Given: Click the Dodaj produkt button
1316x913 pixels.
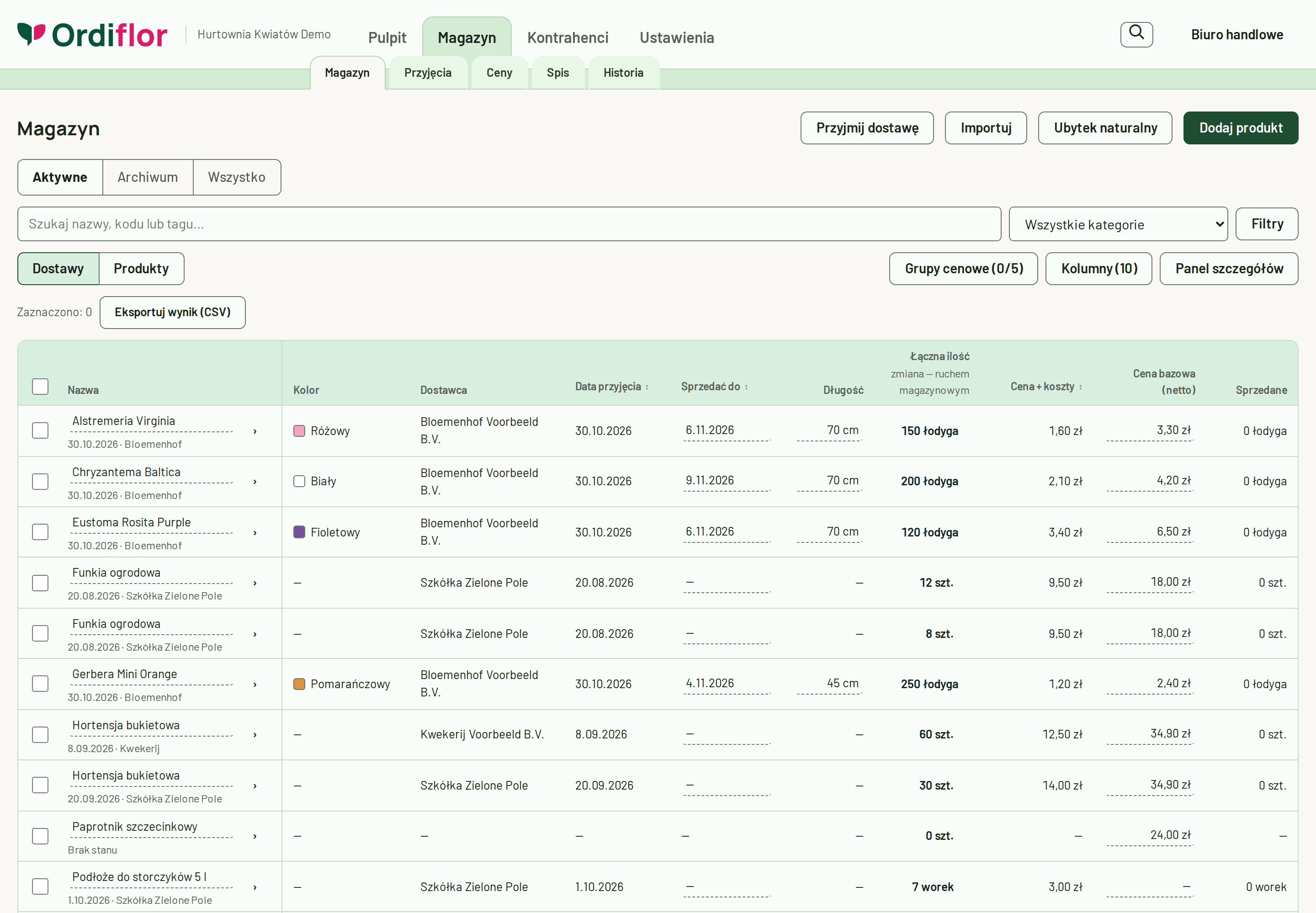Looking at the screenshot, I should 1240,128.
